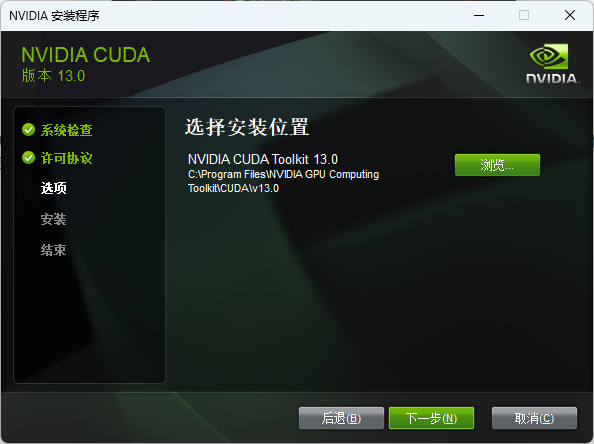594x444 pixels.
Task: Click the maximize window square
Action: point(524,16)
